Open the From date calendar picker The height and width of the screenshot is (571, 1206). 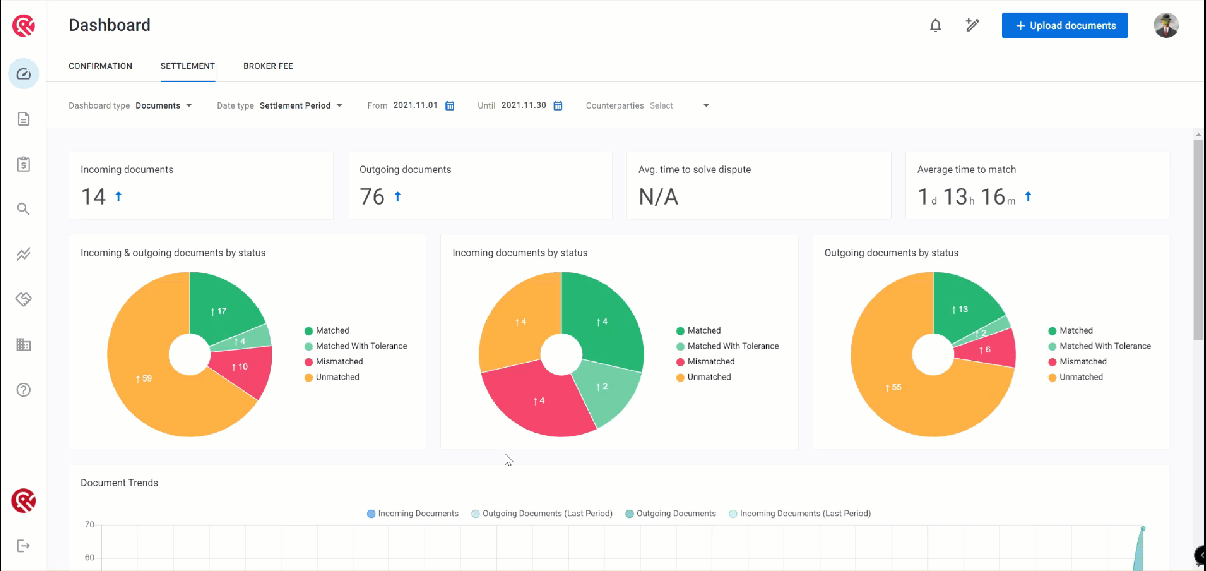[x=450, y=106]
